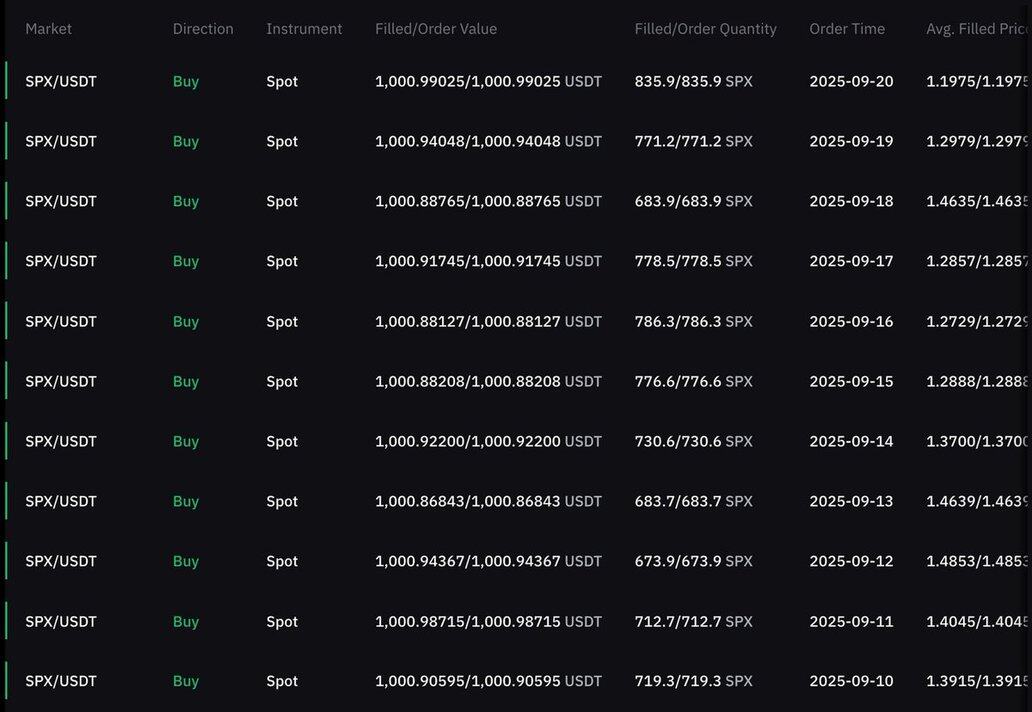Viewport: 1032px width, 712px height.
Task: Click the Instrument column header
Action: 304,29
